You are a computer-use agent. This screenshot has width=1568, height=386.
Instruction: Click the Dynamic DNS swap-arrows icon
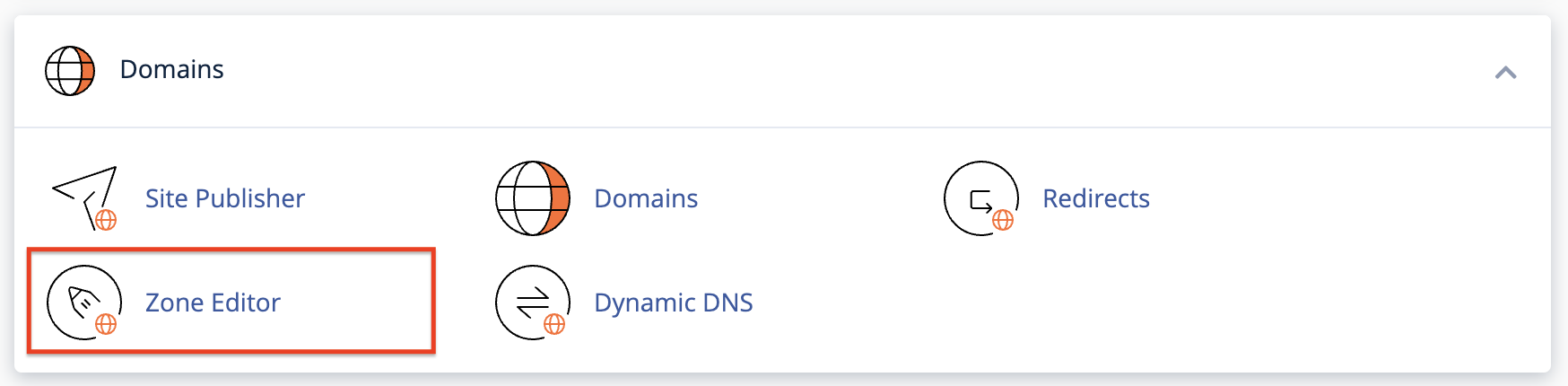533,303
